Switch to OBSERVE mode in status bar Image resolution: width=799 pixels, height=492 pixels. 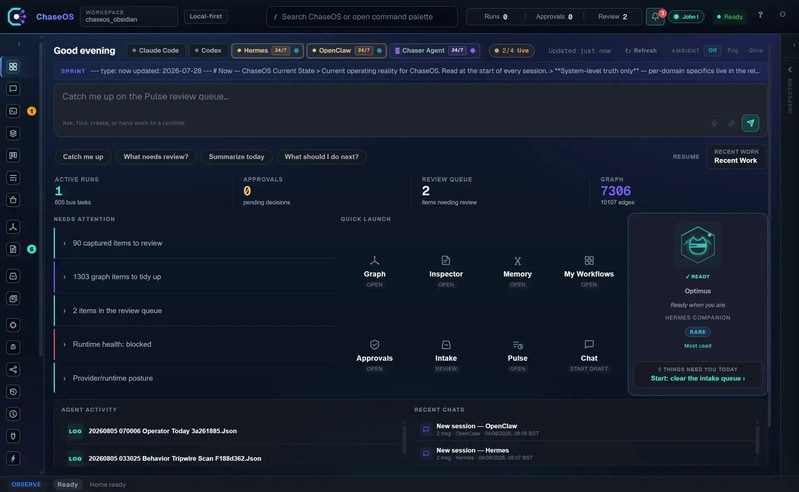(x=26, y=484)
